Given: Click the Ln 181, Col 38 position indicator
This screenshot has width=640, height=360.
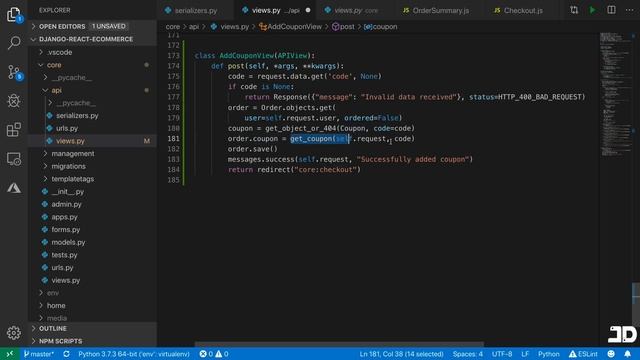Looking at the screenshot, I should 401,354.
